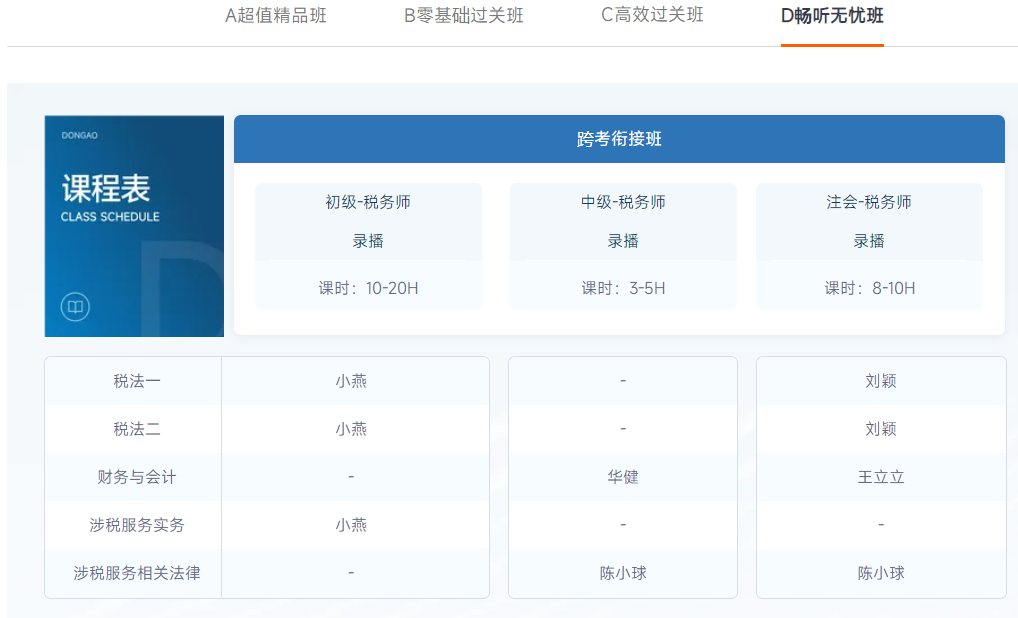
Task: Select the 财务与会计 subject row label
Action: [137, 477]
